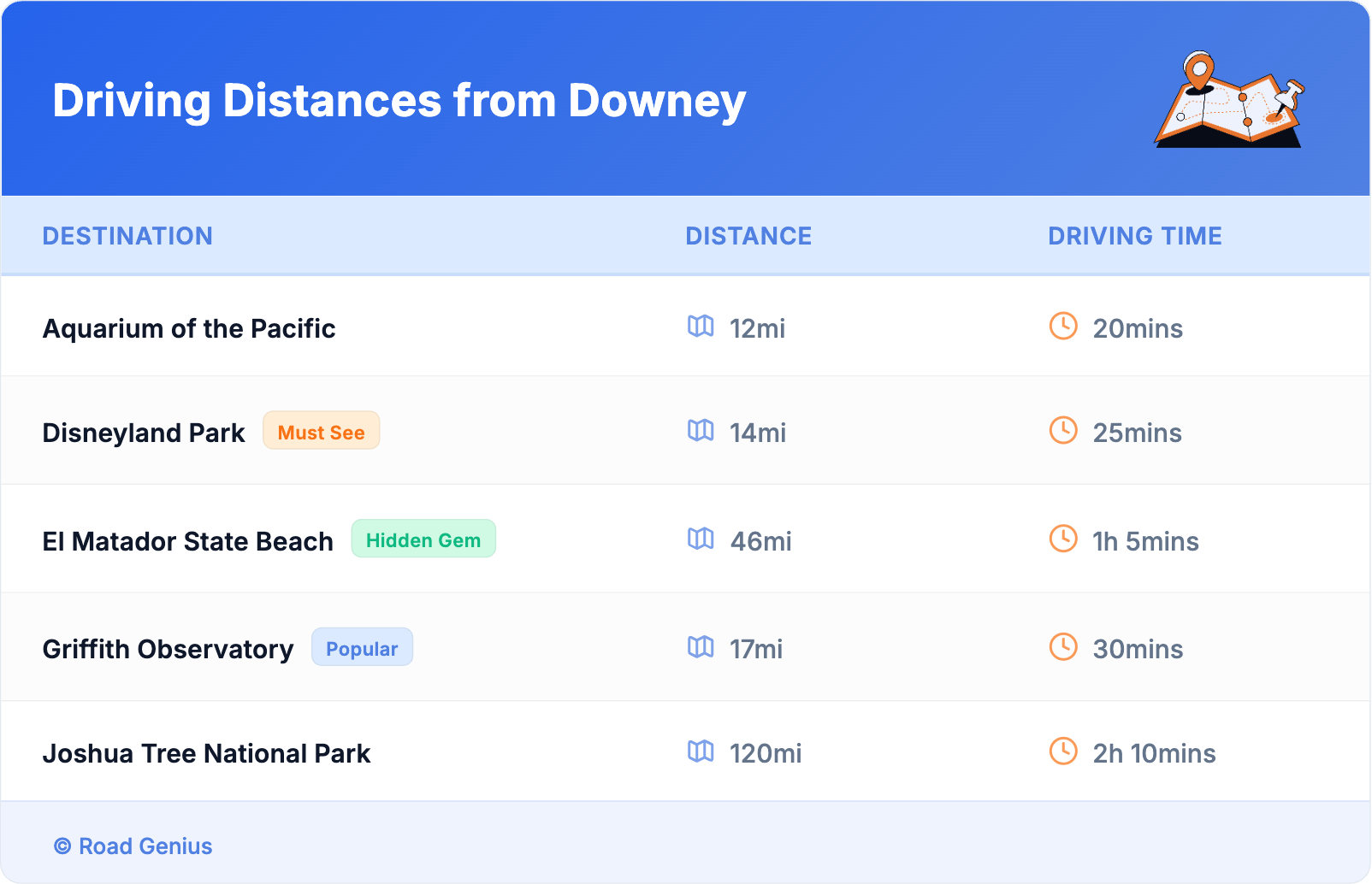Viewport: 1372px width, 884px height.
Task: Click clock icon next to 30mins
Action: pos(1063,646)
